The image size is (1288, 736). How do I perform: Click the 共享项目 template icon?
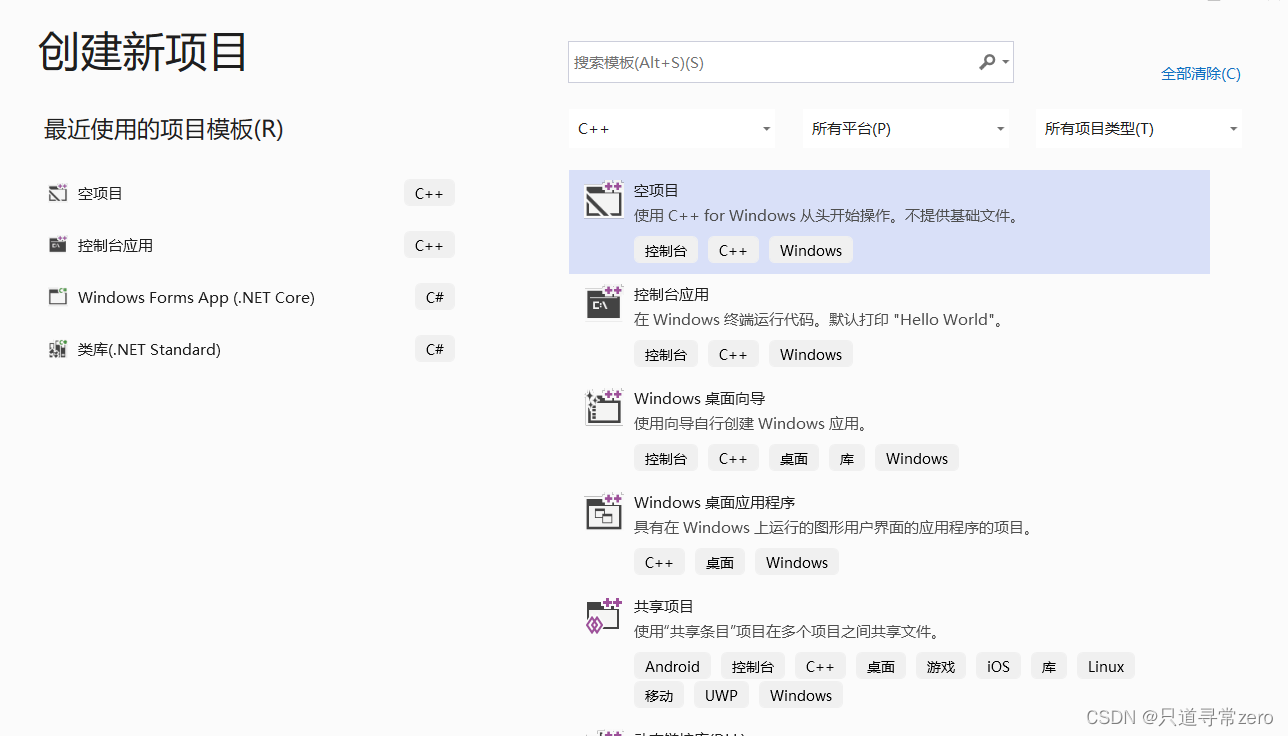(x=604, y=615)
